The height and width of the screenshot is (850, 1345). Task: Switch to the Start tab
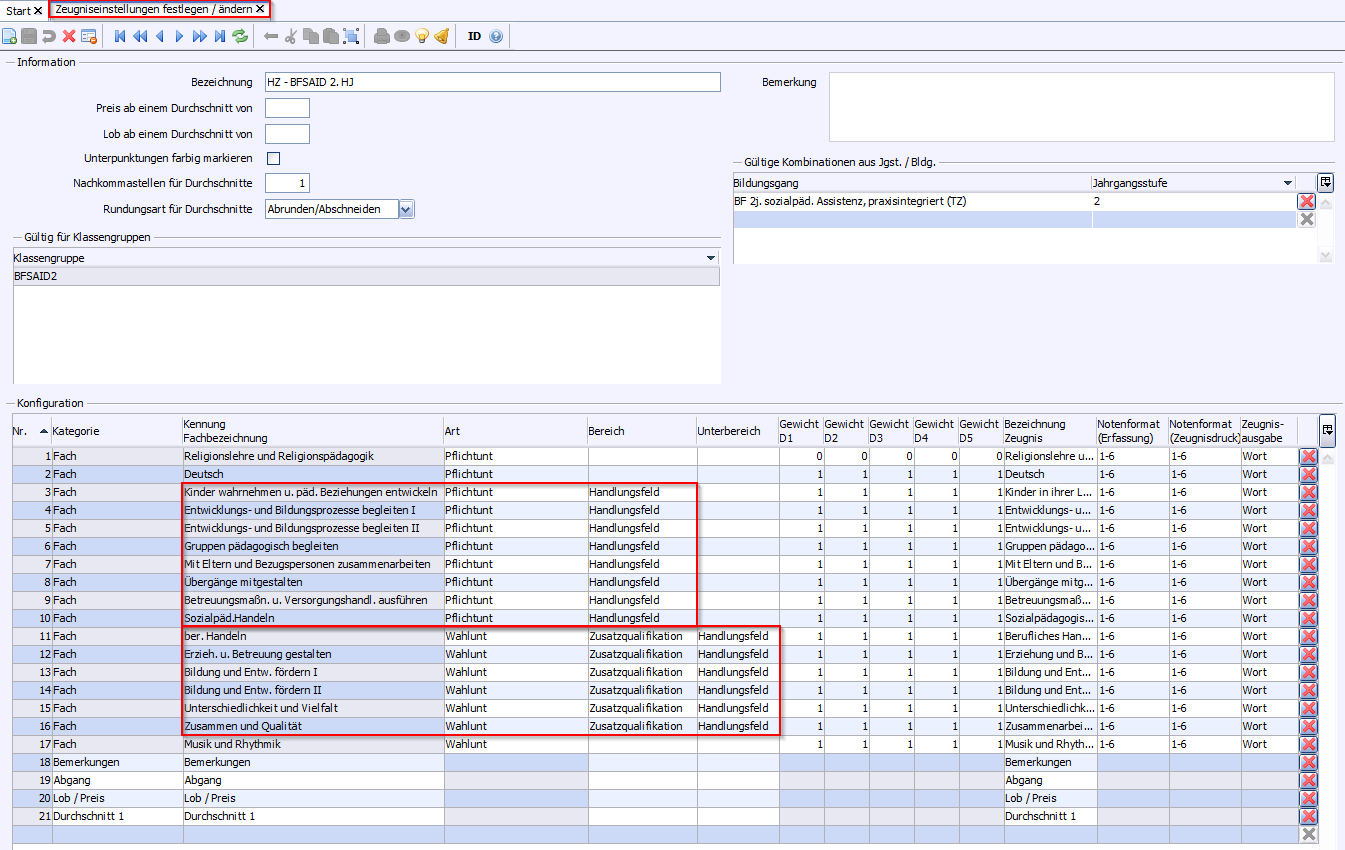[x=18, y=10]
